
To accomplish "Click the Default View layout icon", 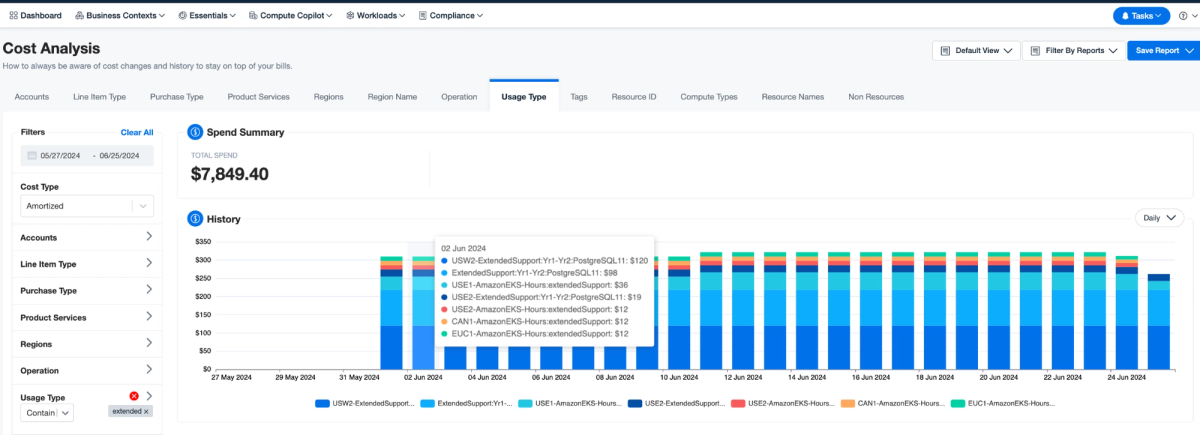I will (x=945, y=50).
